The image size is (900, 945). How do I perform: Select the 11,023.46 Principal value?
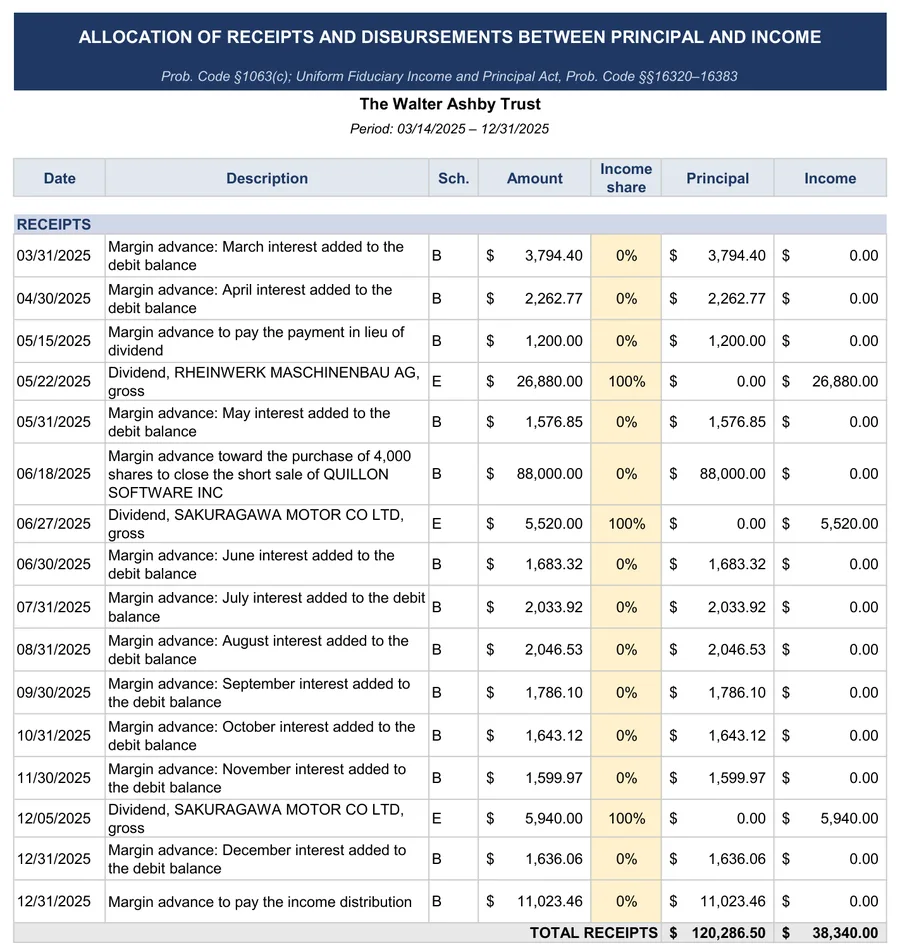[x=732, y=902]
